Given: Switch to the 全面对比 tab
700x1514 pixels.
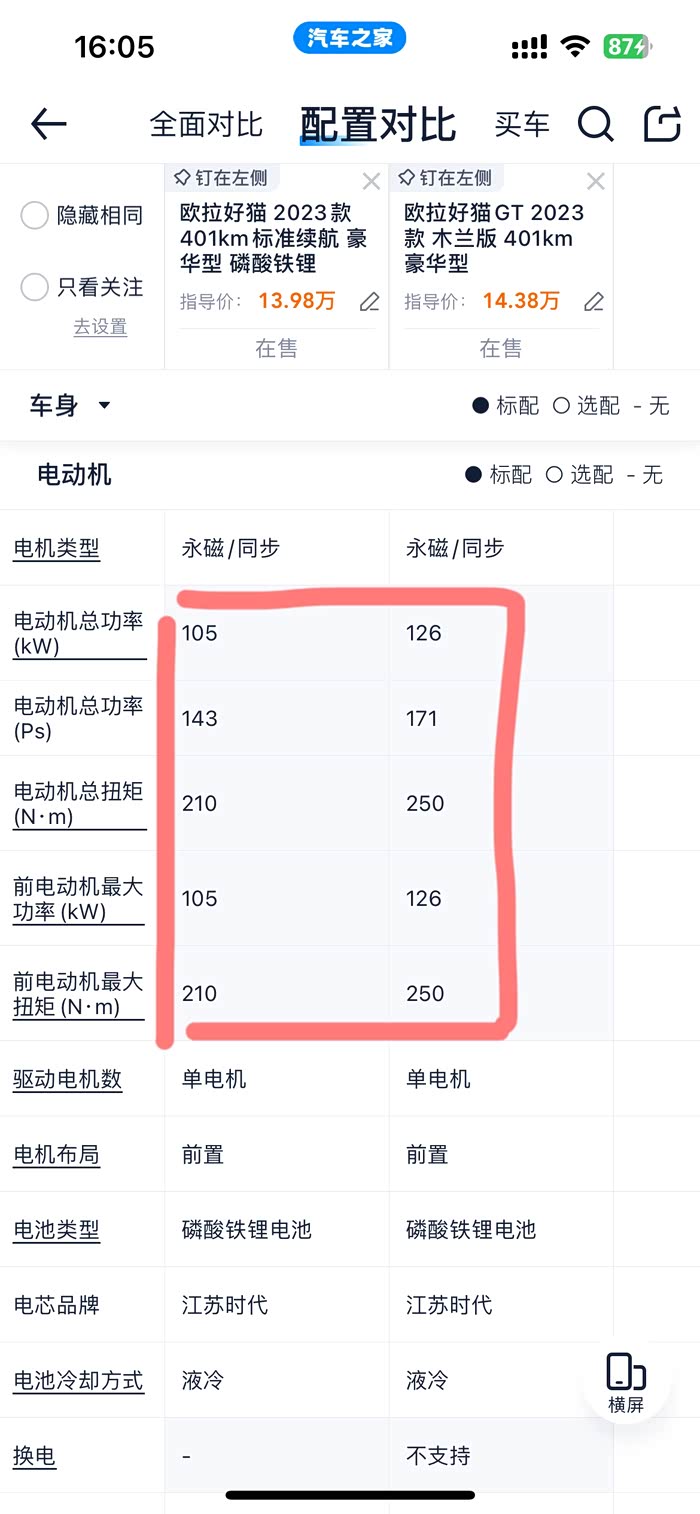Looking at the screenshot, I should 206,124.
